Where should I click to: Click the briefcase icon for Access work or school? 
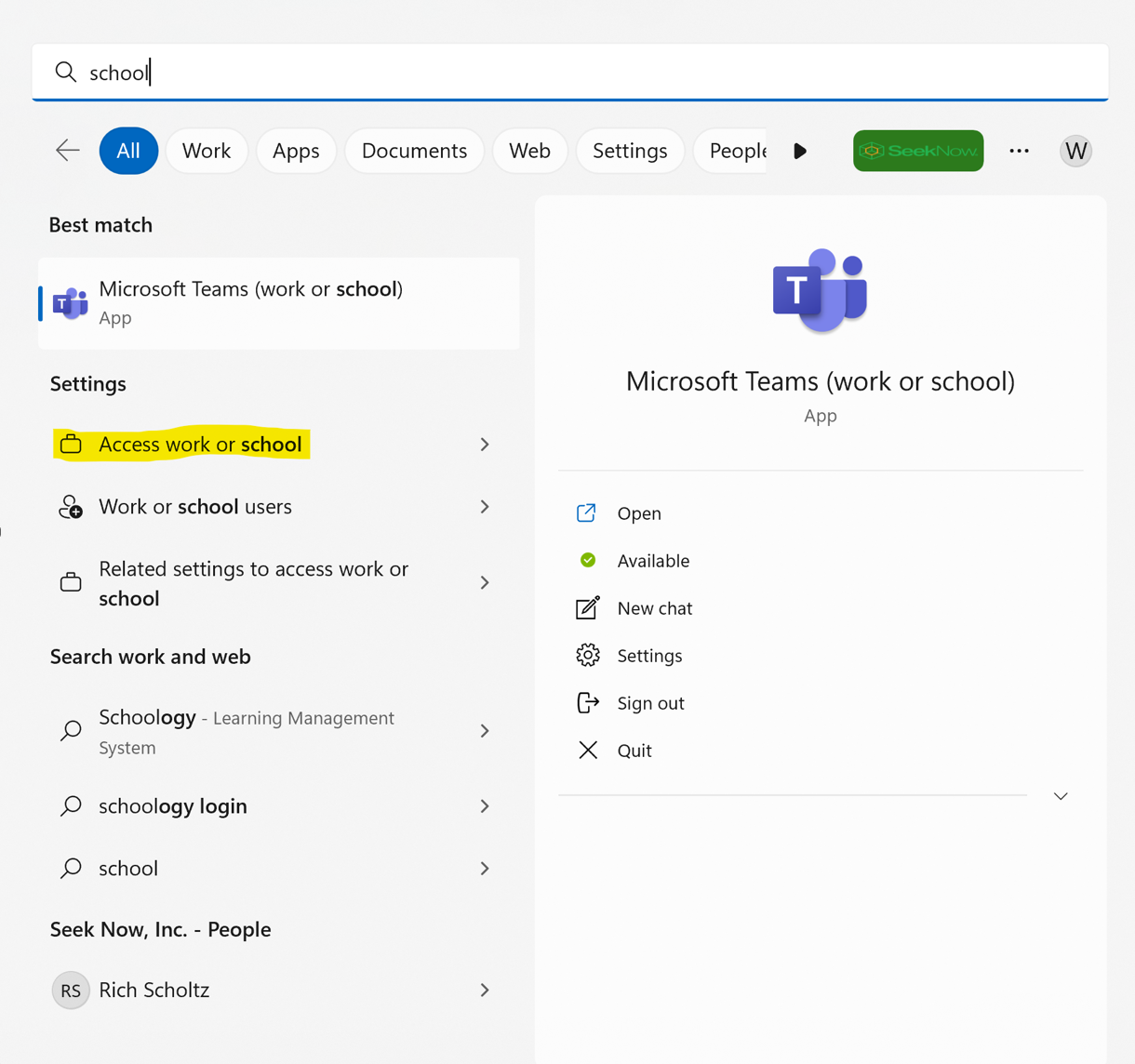71,445
